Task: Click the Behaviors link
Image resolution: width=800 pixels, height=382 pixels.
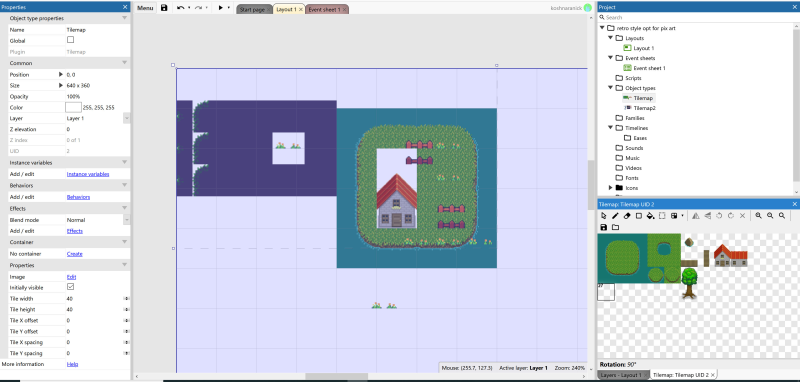Action: coord(78,197)
